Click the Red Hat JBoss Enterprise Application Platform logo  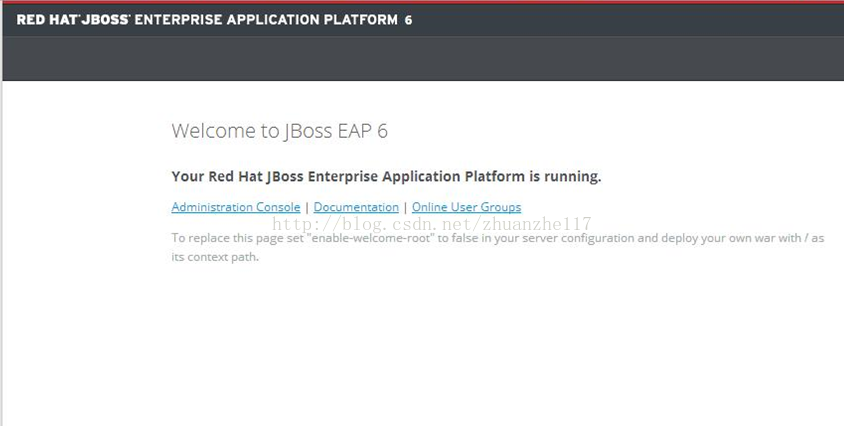214,20
